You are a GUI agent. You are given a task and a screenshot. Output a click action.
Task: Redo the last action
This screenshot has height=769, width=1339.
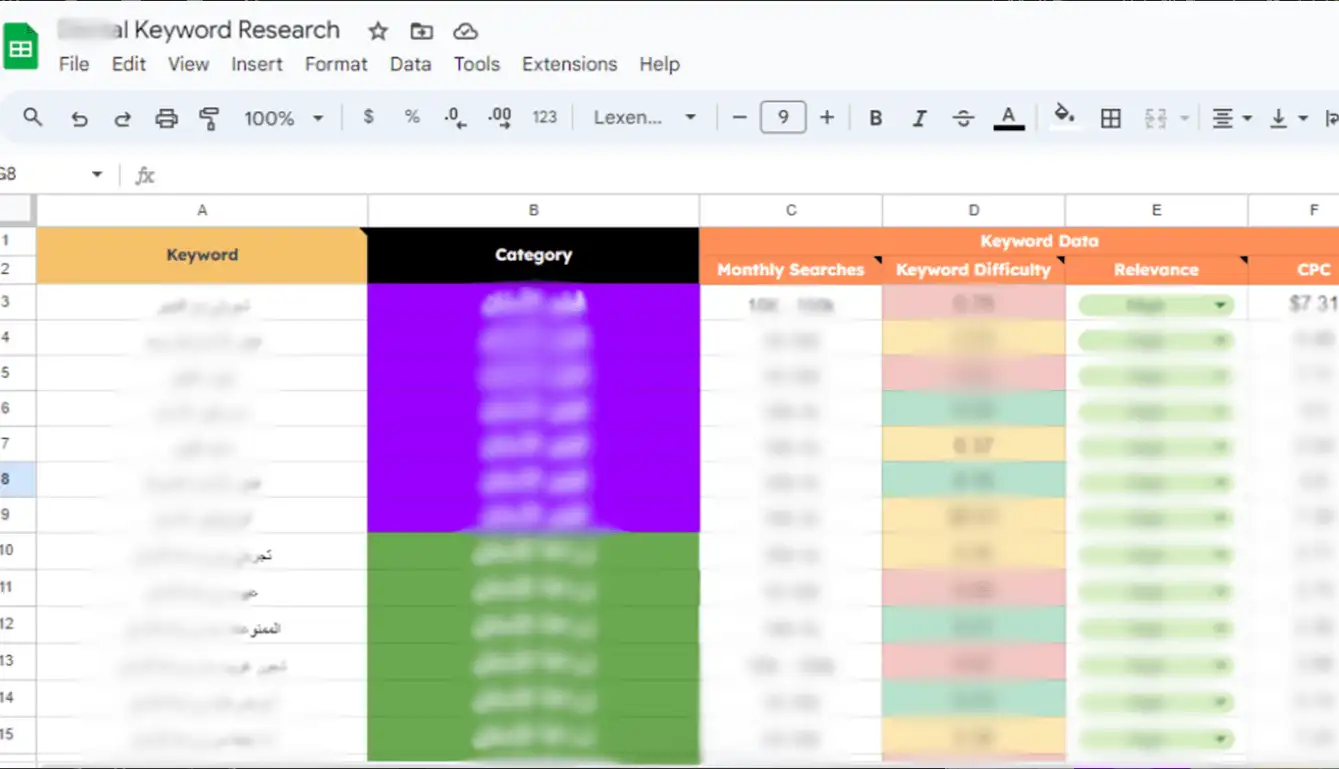(x=122, y=118)
